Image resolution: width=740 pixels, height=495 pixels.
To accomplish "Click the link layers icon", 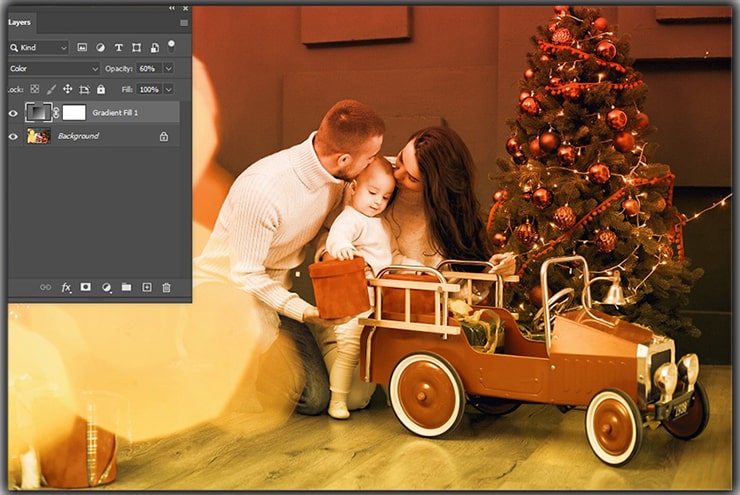I will coord(45,287).
